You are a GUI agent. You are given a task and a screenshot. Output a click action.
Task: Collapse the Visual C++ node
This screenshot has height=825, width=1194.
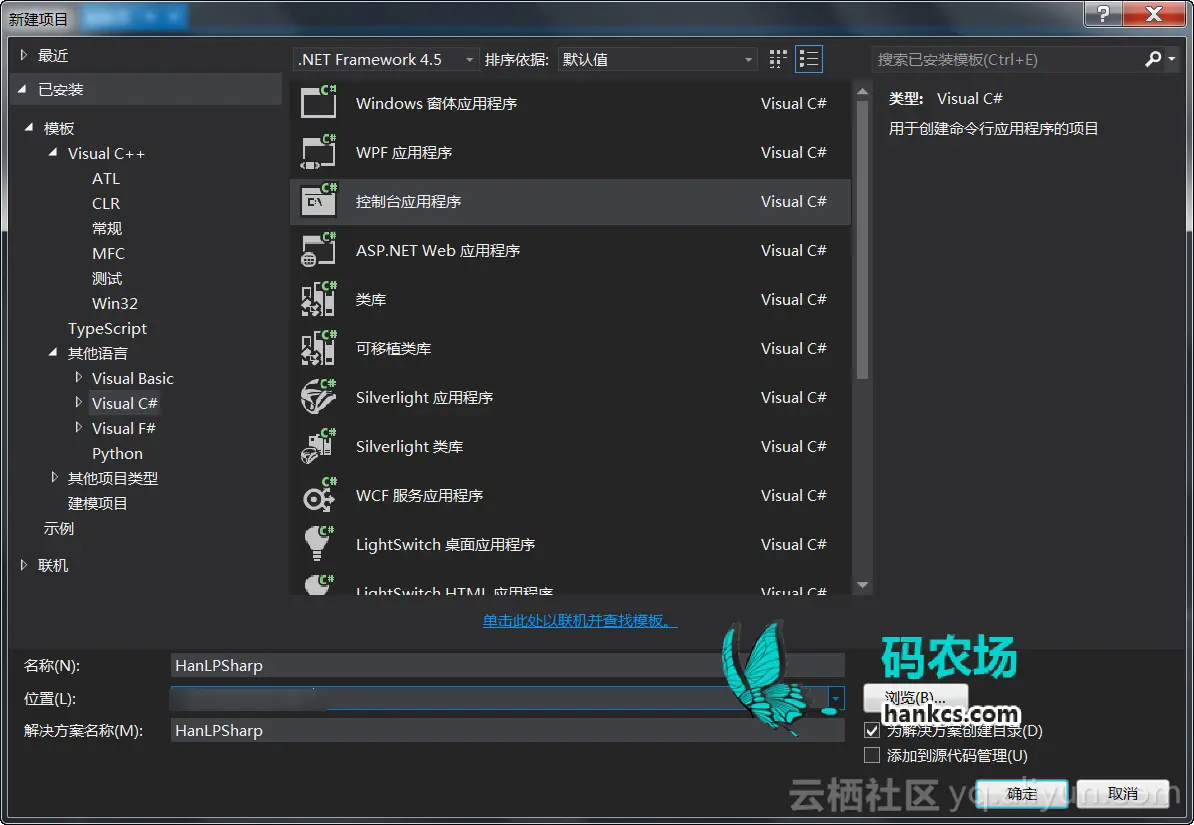pos(53,152)
